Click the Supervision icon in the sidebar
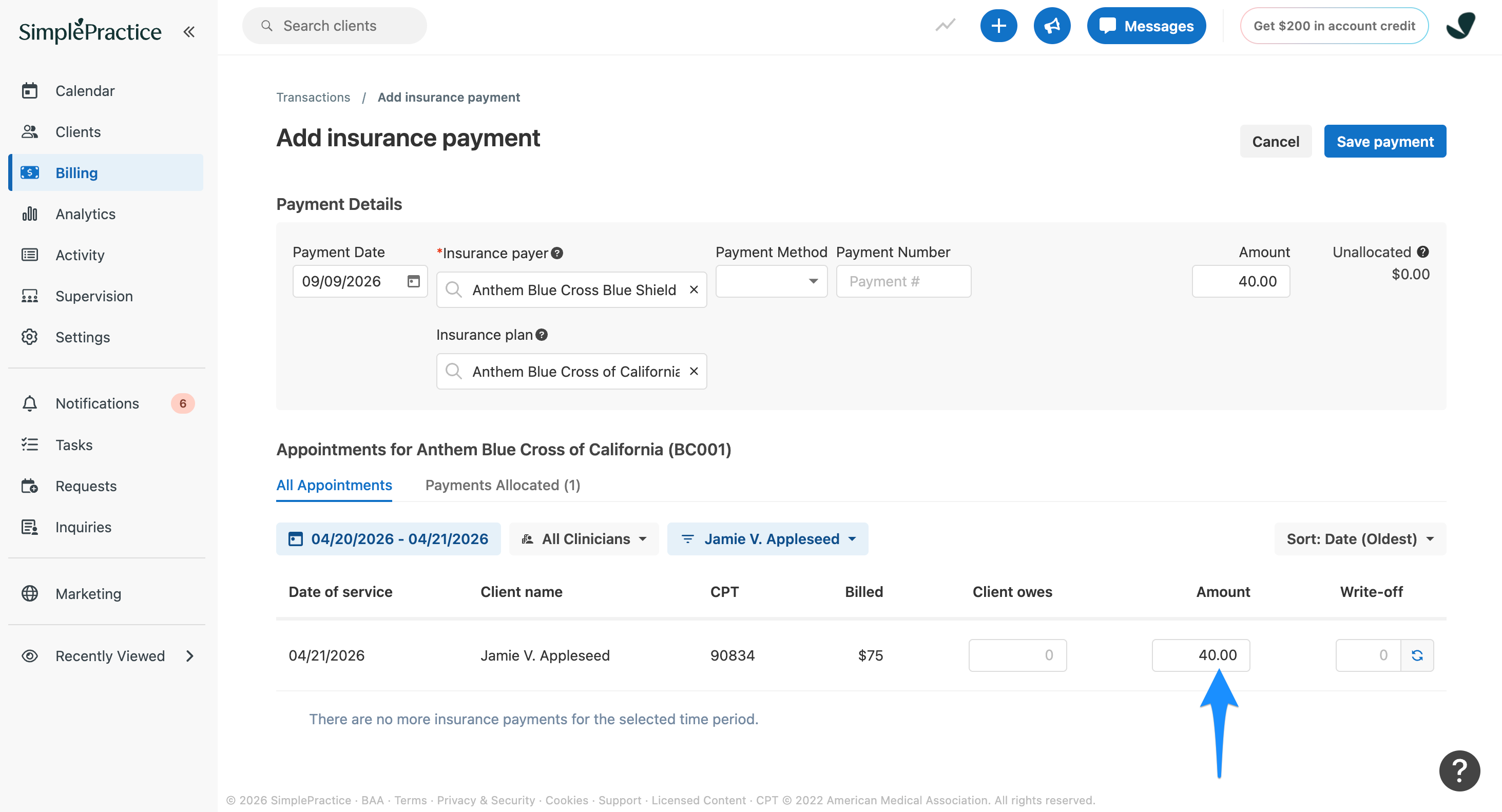The width and height of the screenshot is (1502, 812). 30,296
